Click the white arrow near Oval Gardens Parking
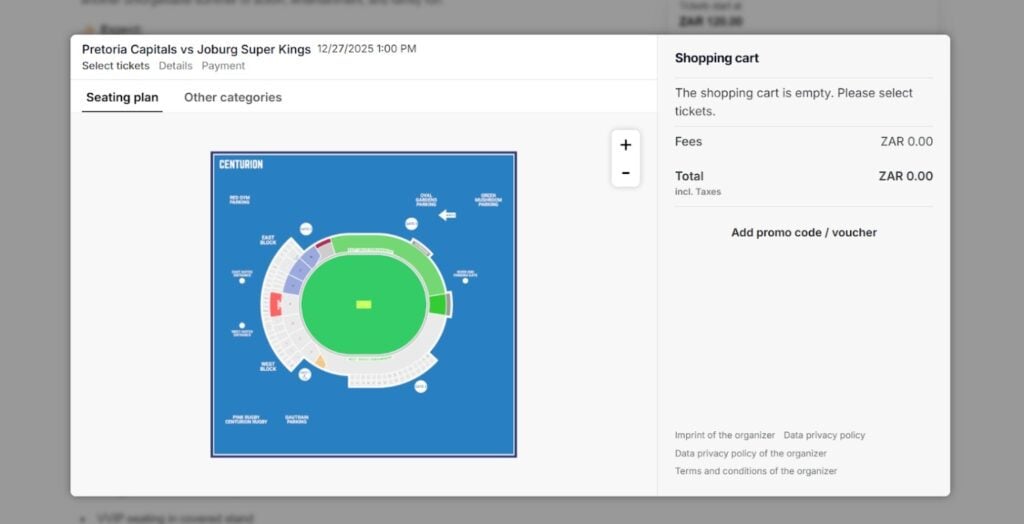Image resolution: width=1024 pixels, height=524 pixels. (x=447, y=215)
